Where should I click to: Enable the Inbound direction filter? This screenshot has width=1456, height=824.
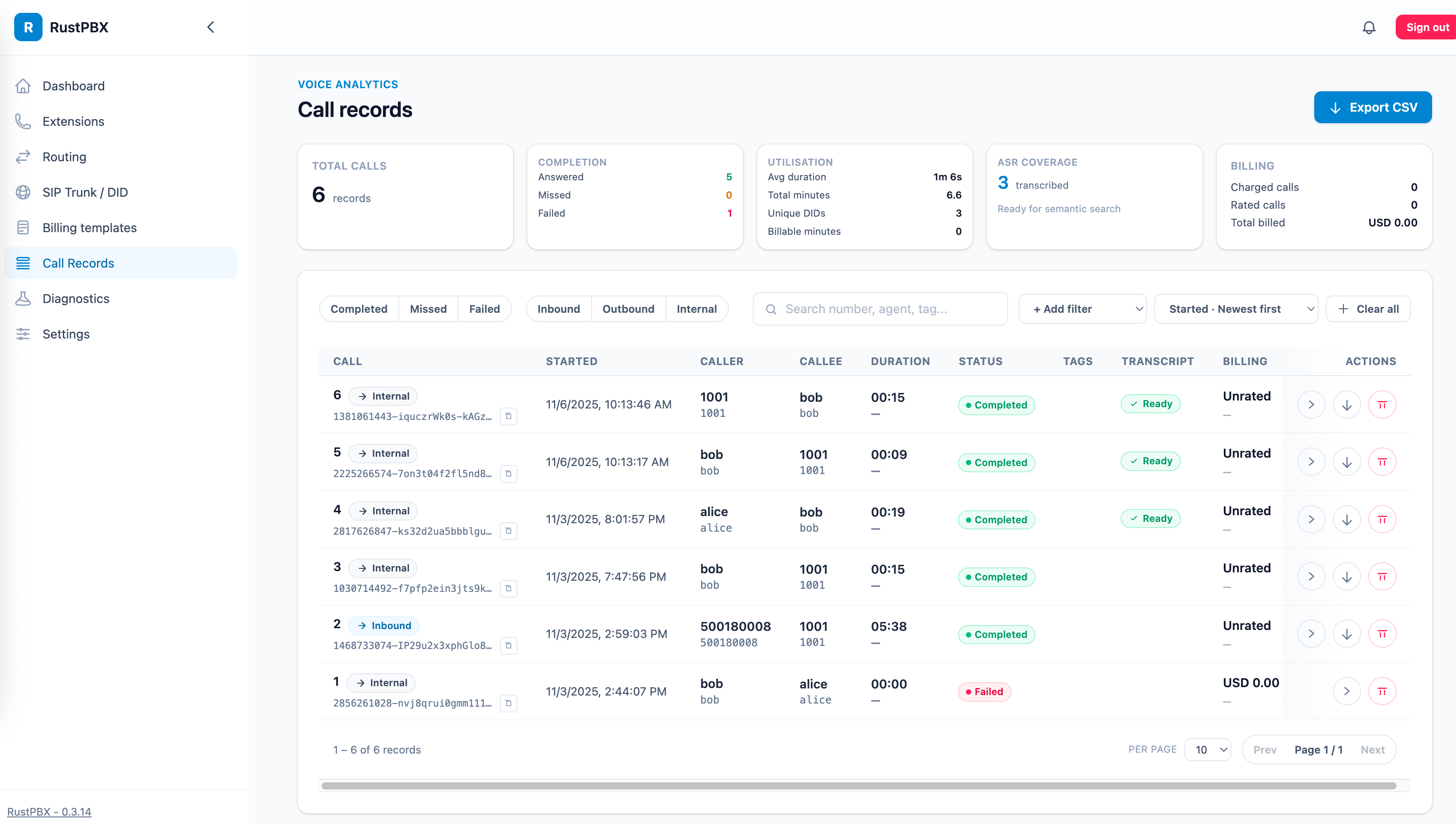(558, 308)
